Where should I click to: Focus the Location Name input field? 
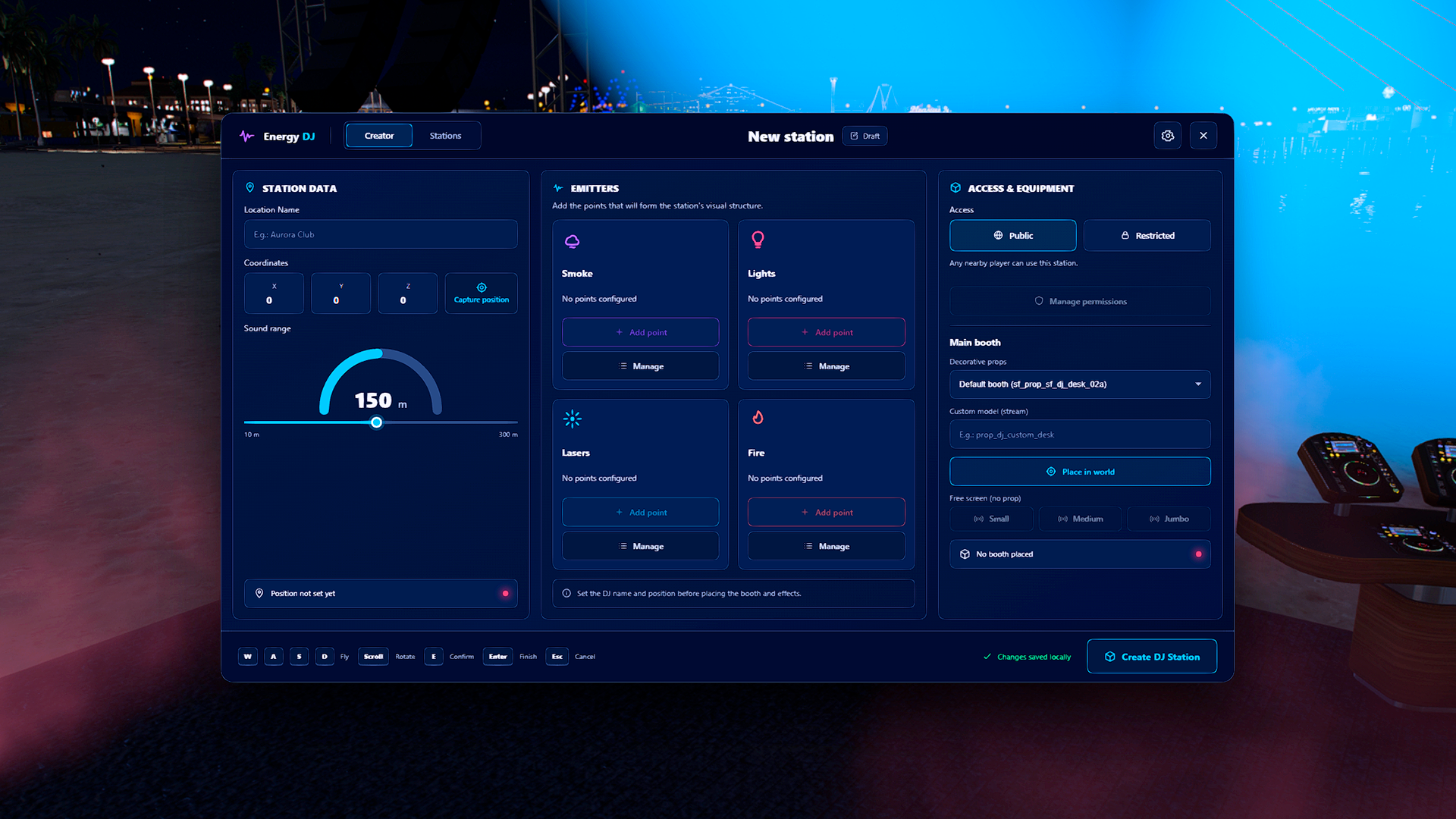(x=381, y=234)
